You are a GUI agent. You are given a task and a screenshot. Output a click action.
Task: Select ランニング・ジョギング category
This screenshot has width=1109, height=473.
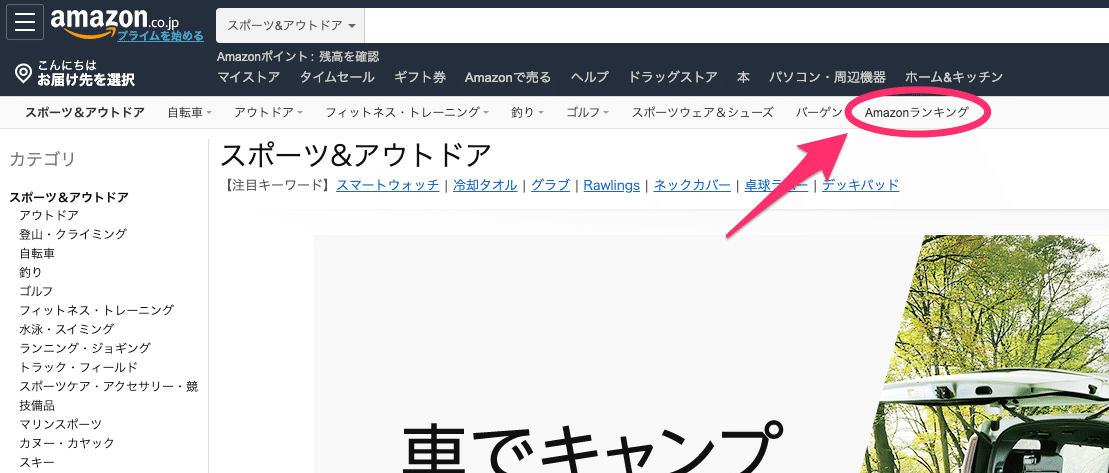[85, 349]
